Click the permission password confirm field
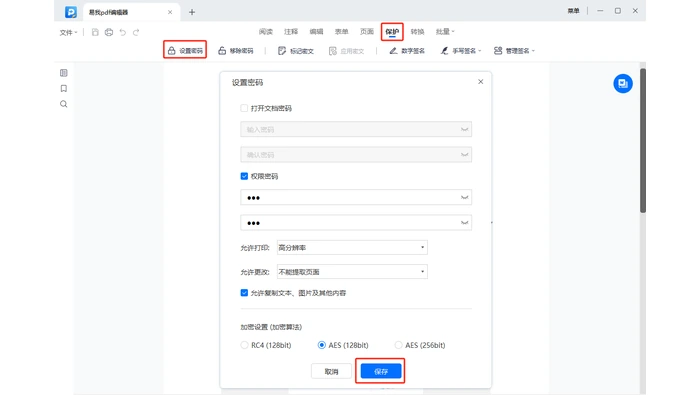This screenshot has height=395, width=700. (356, 222)
